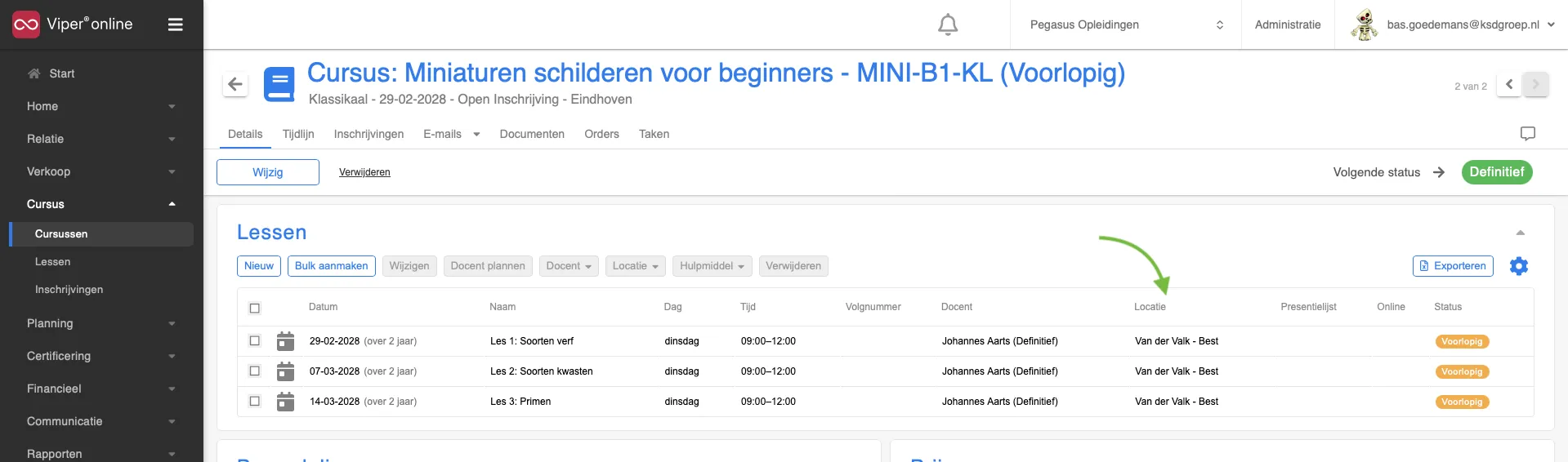Sort lessons by Docent column header

957,307
